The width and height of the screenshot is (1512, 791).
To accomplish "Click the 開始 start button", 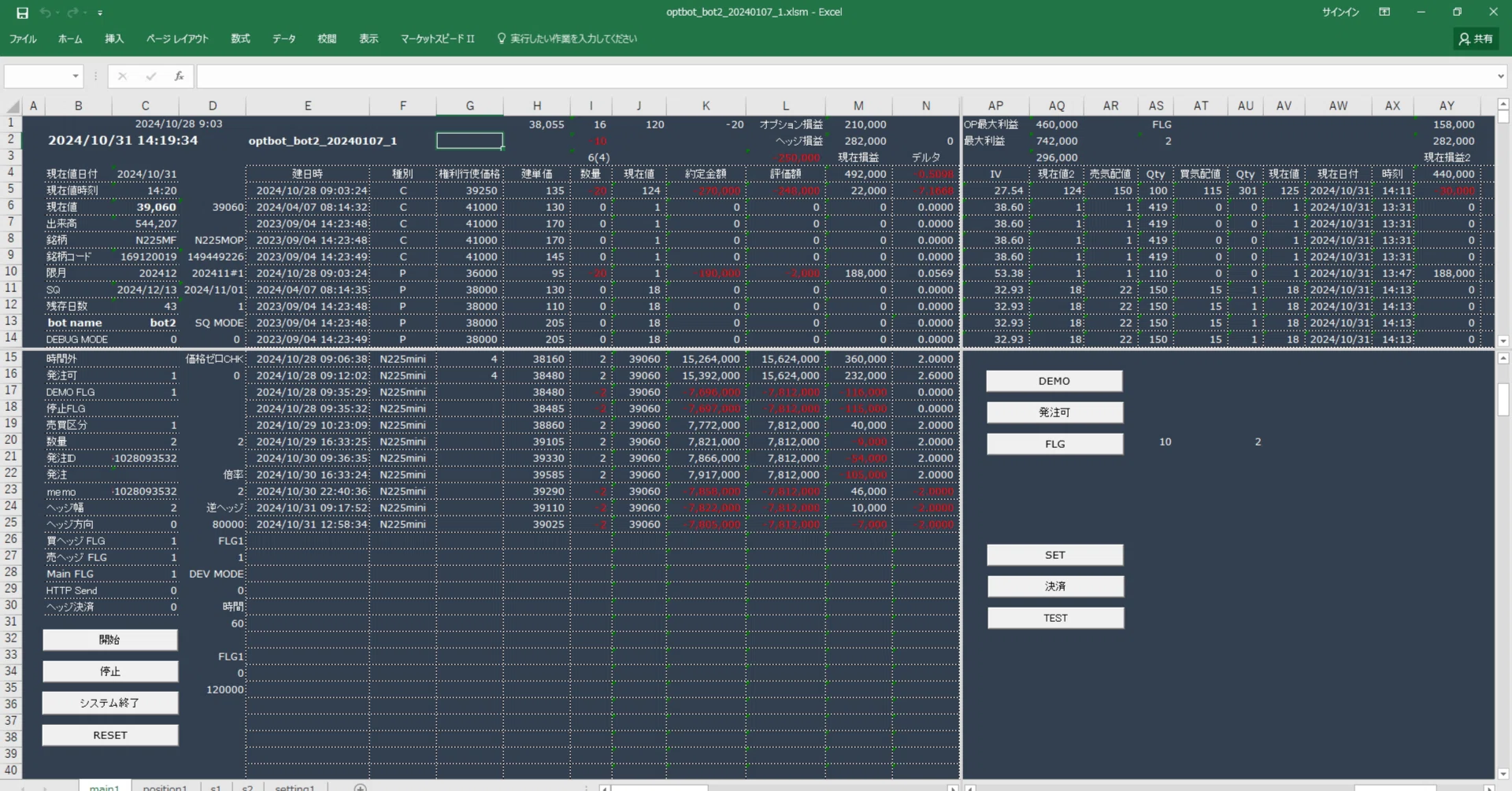I will click(x=110, y=640).
